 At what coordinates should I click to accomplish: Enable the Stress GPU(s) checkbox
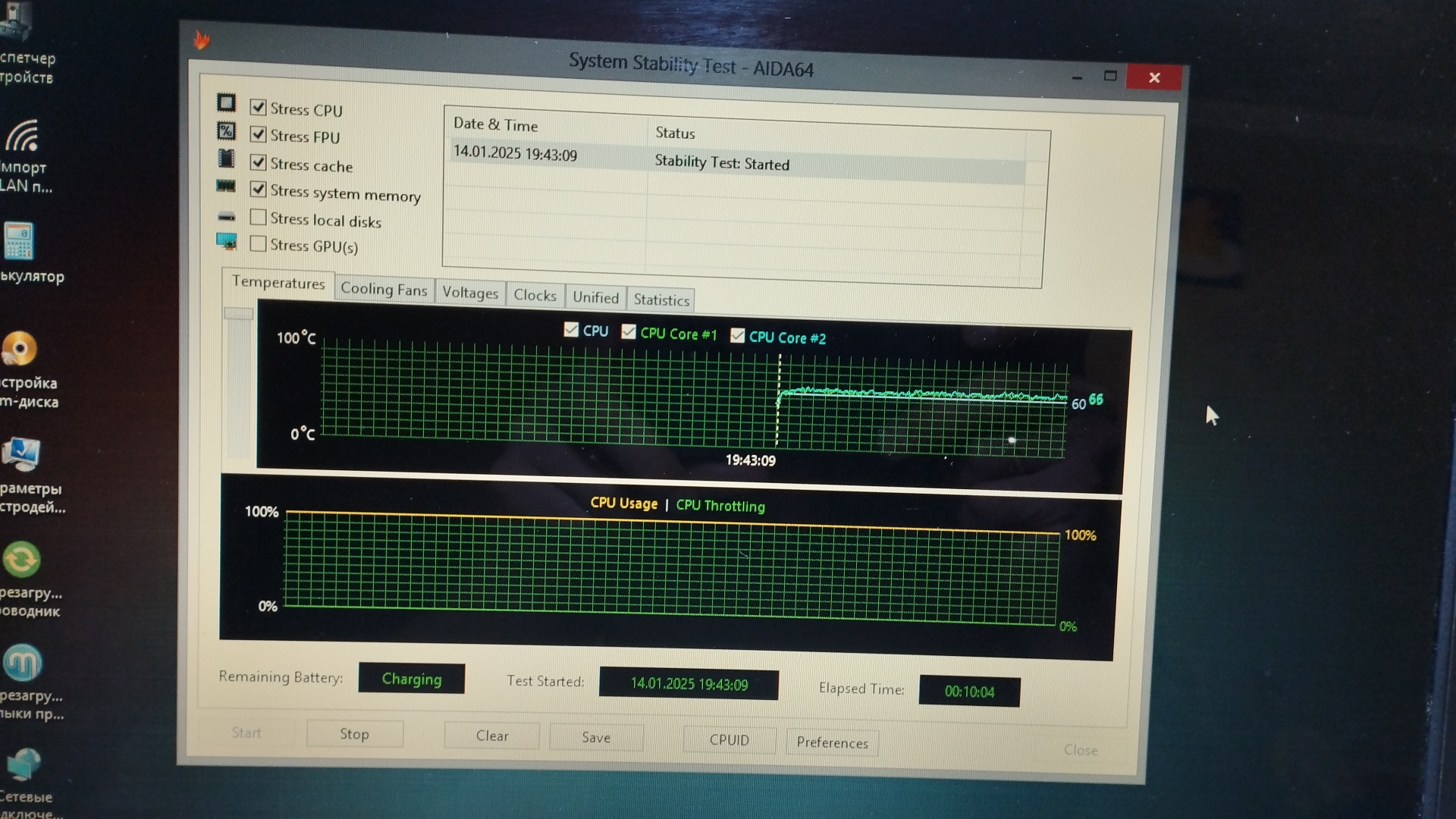click(x=258, y=243)
